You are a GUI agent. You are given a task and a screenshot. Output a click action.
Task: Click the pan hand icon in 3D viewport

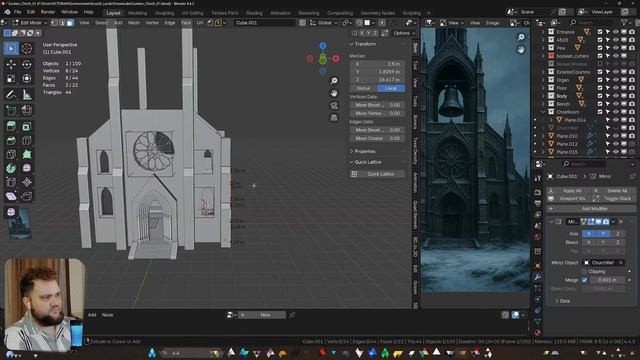tap(334, 93)
